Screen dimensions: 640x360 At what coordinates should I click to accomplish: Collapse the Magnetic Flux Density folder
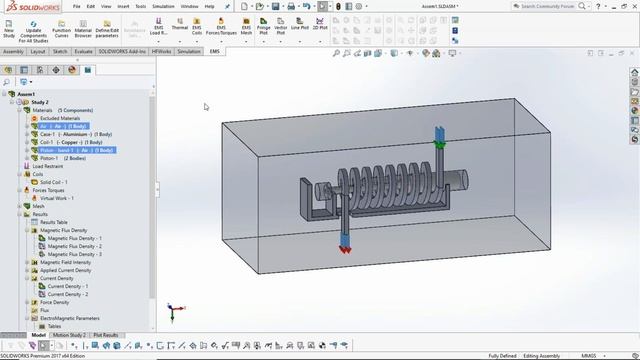click(x=27, y=230)
